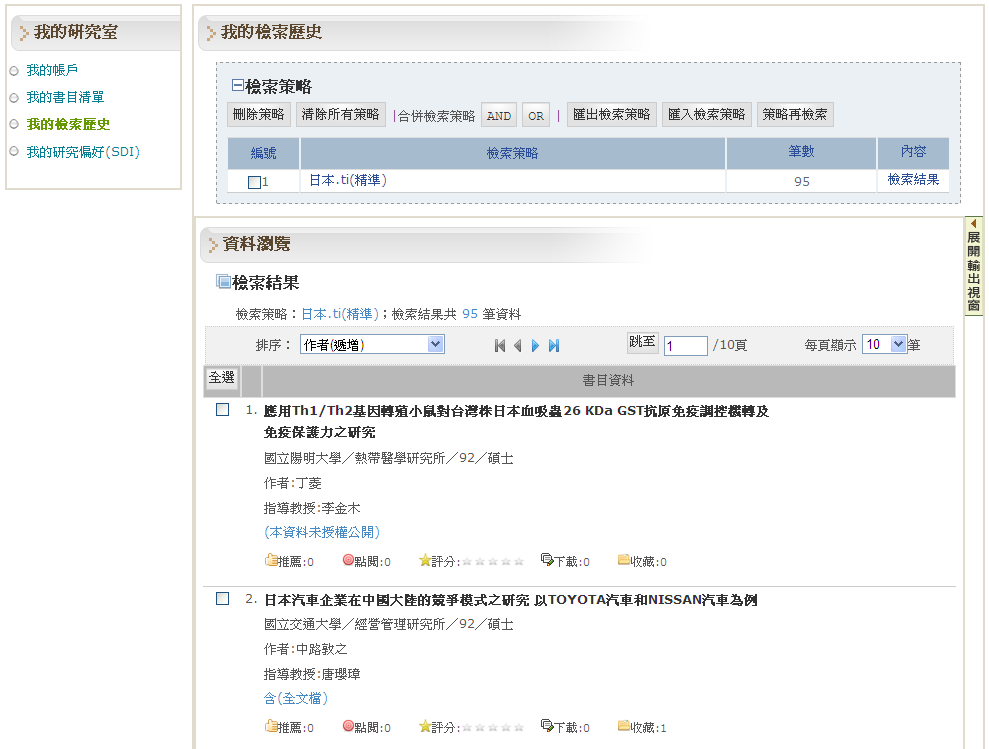Image resolution: width=989 pixels, height=749 pixels.
Task: Open the per-page display count dropdown
Action: point(884,344)
